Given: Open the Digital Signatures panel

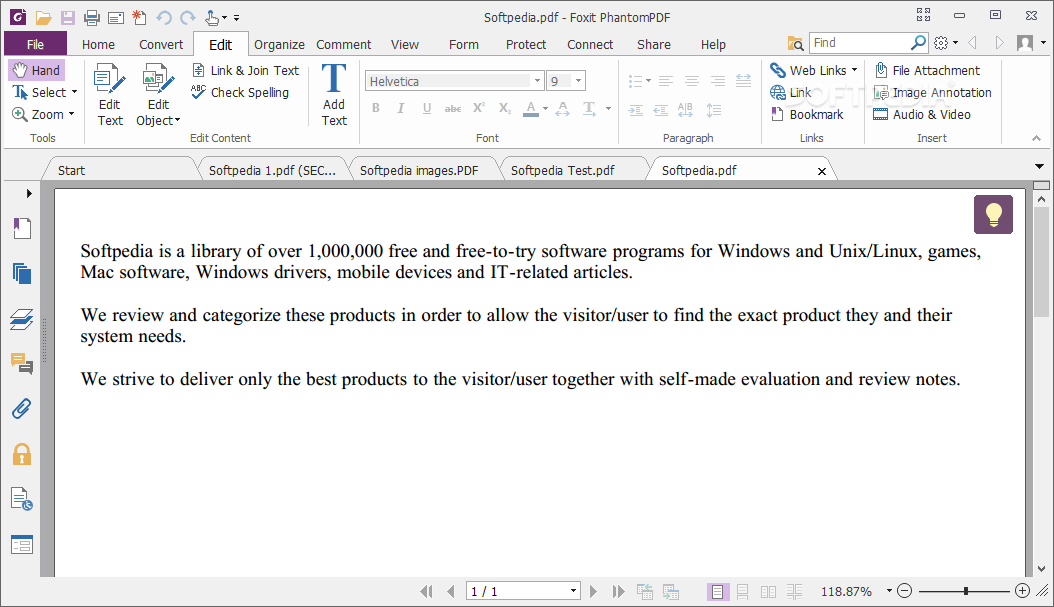Looking at the screenshot, I should [22, 499].
